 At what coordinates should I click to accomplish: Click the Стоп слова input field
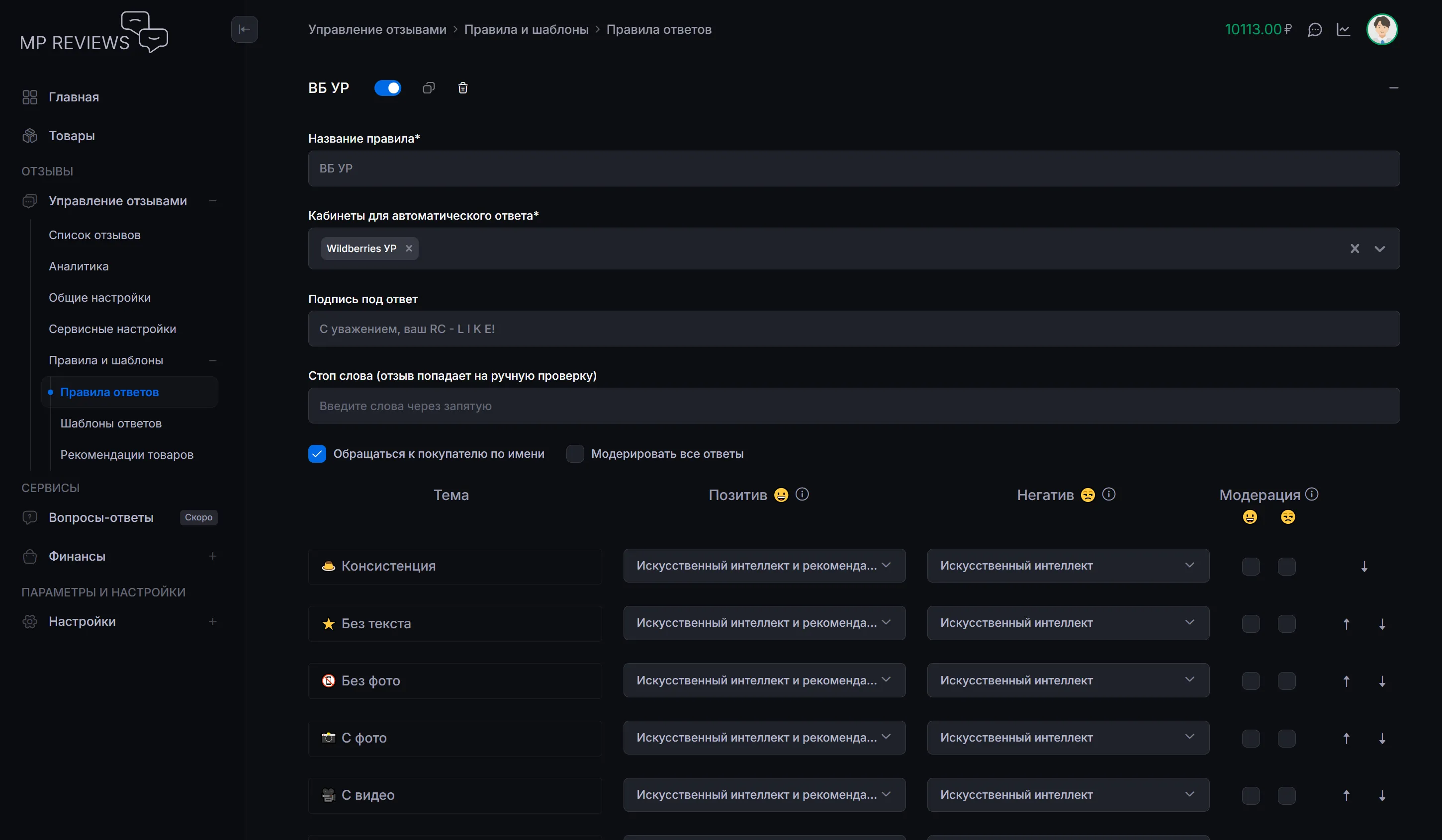click(x=853, y=406)
